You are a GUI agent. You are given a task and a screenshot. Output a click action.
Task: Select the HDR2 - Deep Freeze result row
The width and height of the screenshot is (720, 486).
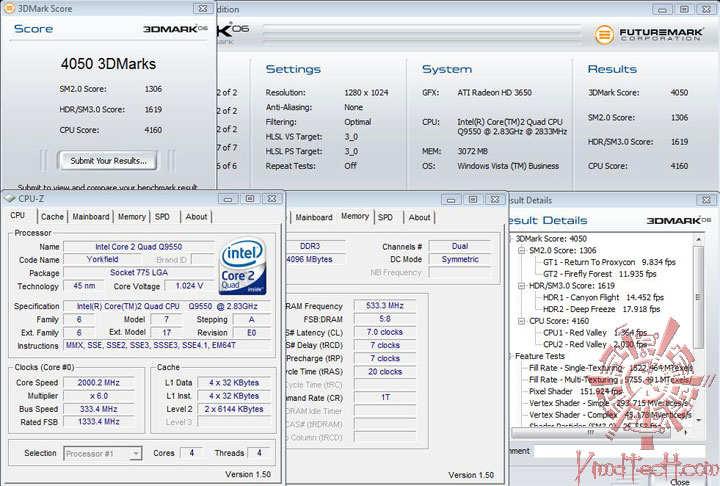click(x=602, y=310)
